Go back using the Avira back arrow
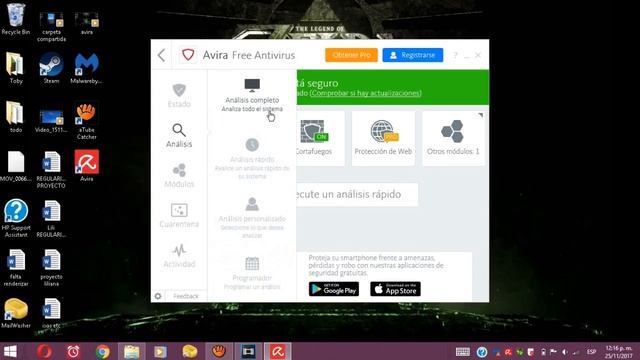The image size is (640, 360). point(162,55)
